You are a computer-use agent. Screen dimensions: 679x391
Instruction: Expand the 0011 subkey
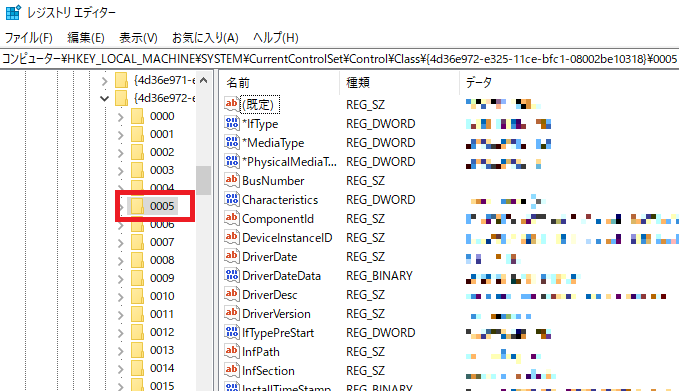120,314
